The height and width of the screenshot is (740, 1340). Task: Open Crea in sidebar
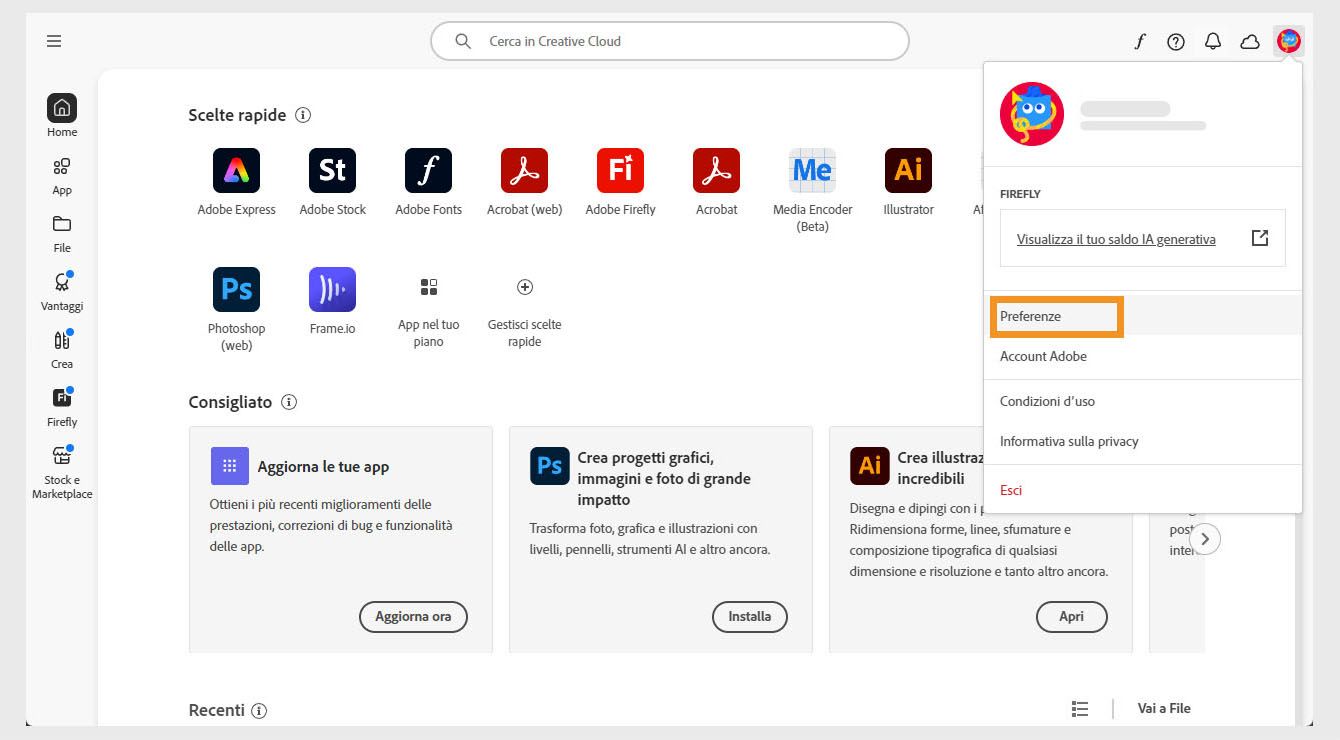pos(62,349)
